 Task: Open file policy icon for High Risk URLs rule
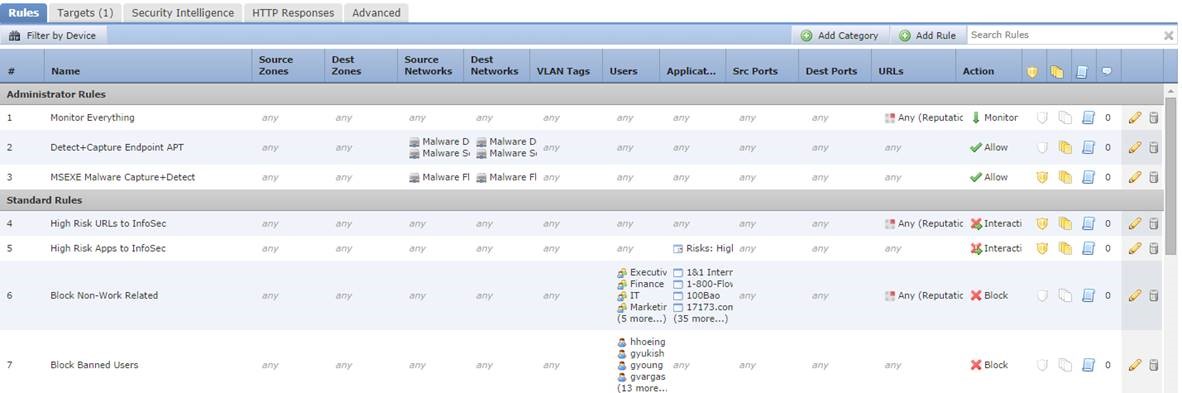point(1065,223)
